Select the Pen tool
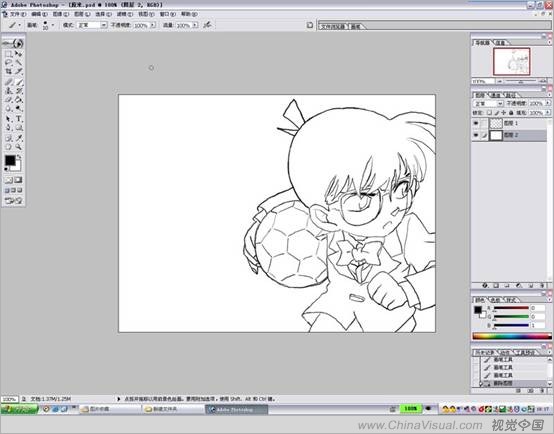554x434 pixels. point(8,128)
